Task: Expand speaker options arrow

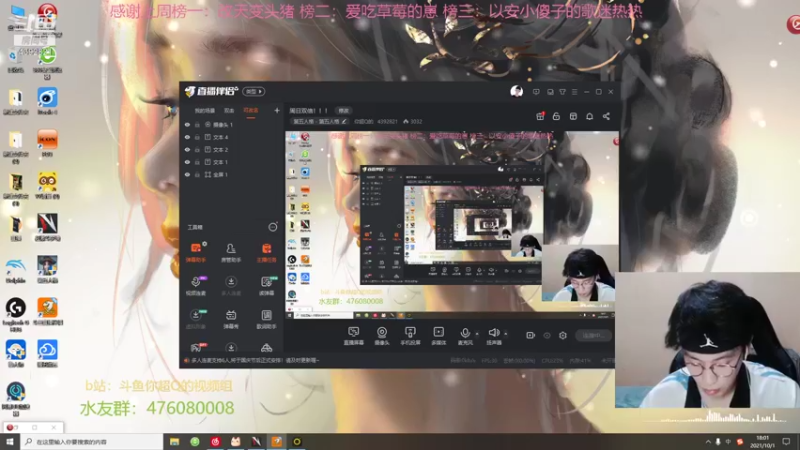Action: (506, 334)
